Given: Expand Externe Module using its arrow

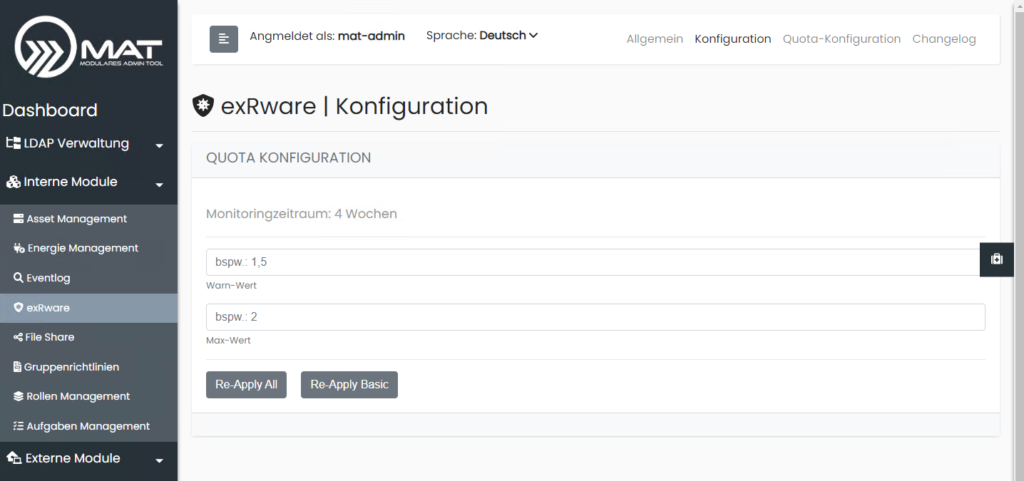Looking at the screenshot, I should [x=159, y=461].
